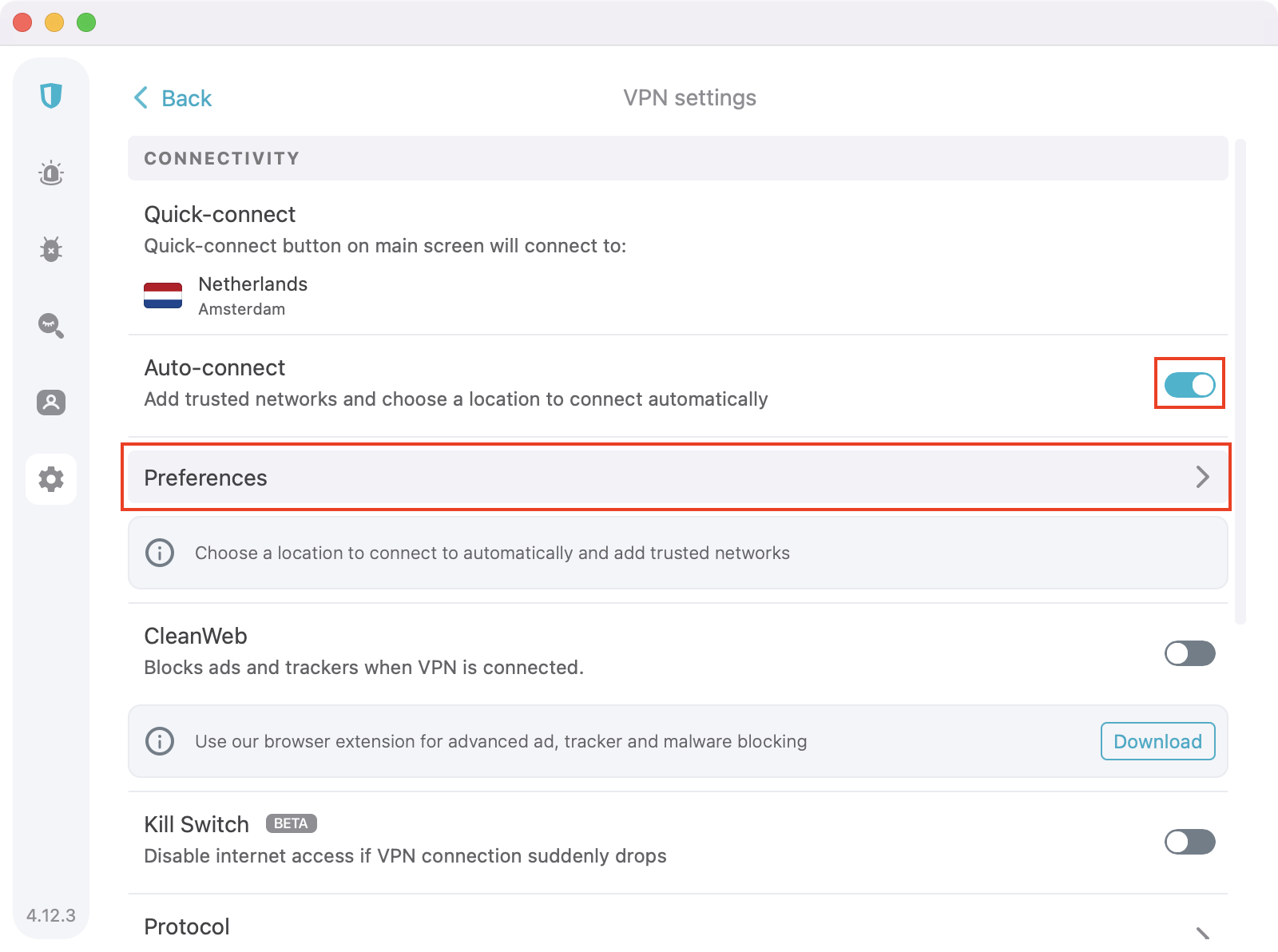The width and height of the screenshot is (1278, 952).
Task: Disable the Auto-connect toggle
Action: tap(1189, 385)
